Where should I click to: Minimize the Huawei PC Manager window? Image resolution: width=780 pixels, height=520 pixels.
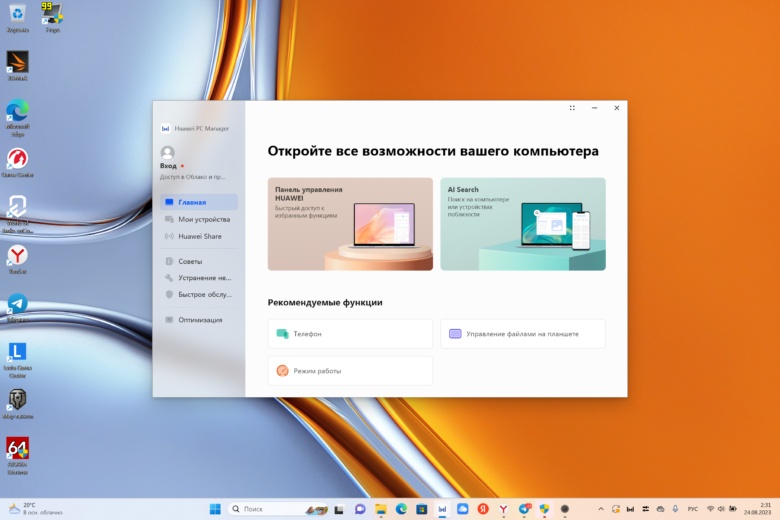point(594,108)
